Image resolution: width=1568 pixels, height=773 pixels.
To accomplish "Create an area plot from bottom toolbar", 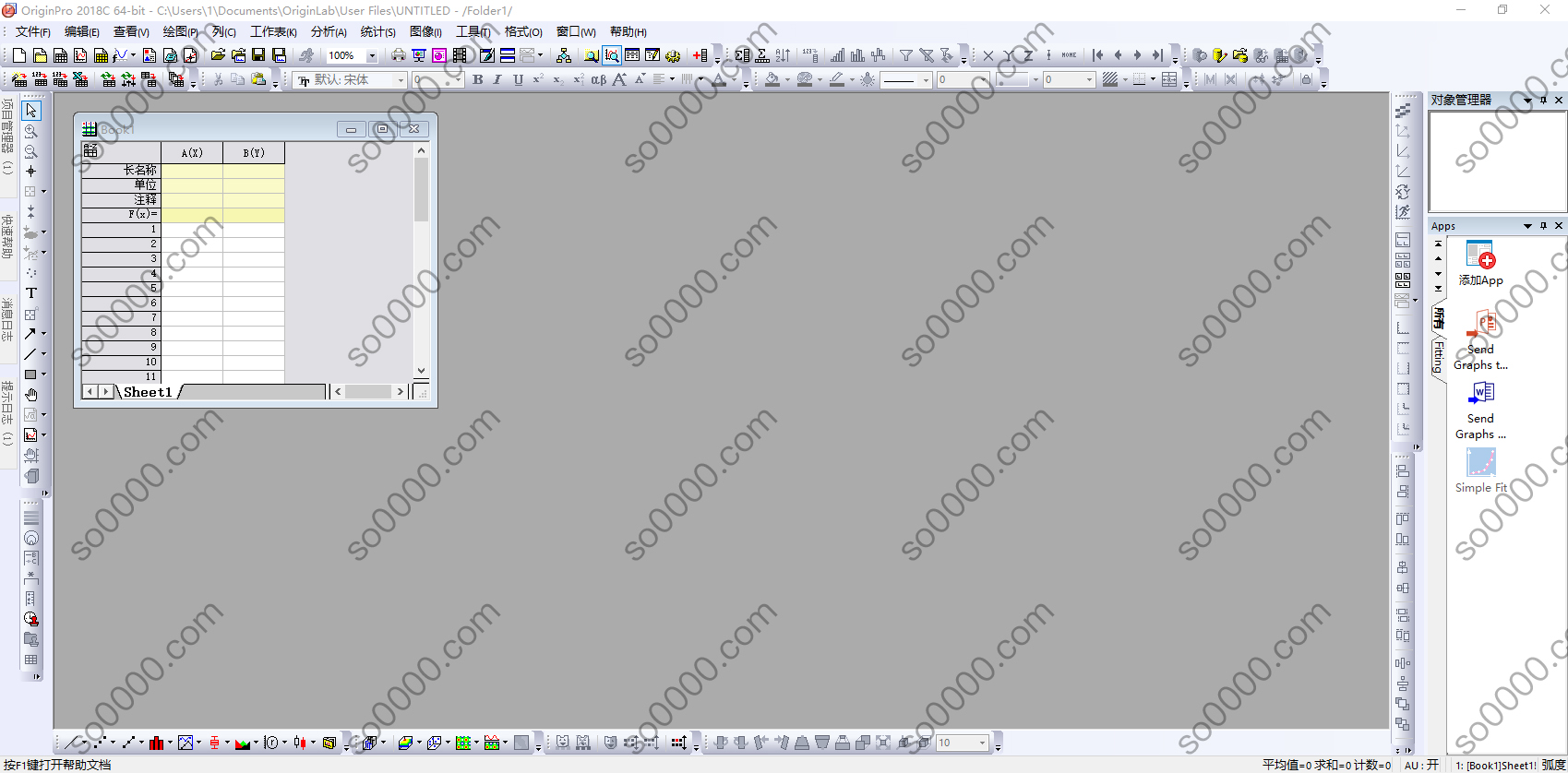I will coord(243,743).
